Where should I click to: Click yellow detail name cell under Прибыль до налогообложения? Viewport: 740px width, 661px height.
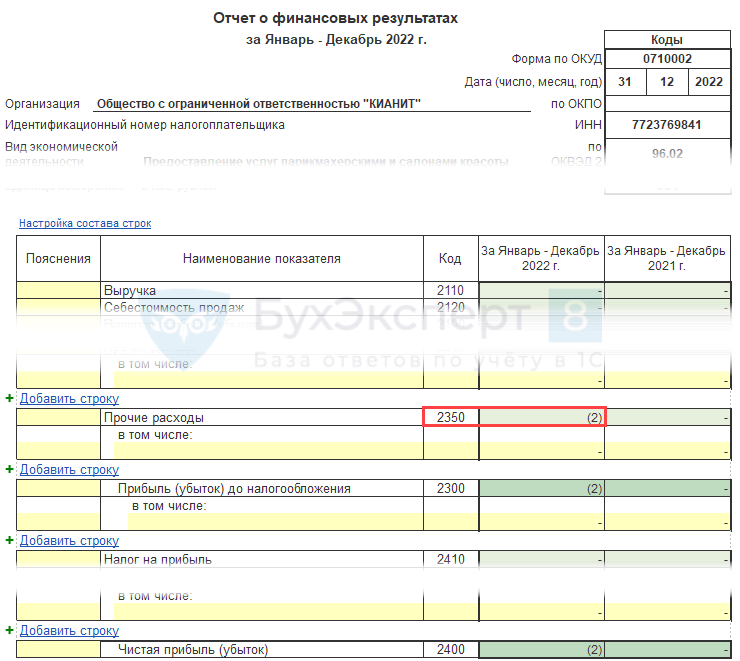[x=275, y=522]
